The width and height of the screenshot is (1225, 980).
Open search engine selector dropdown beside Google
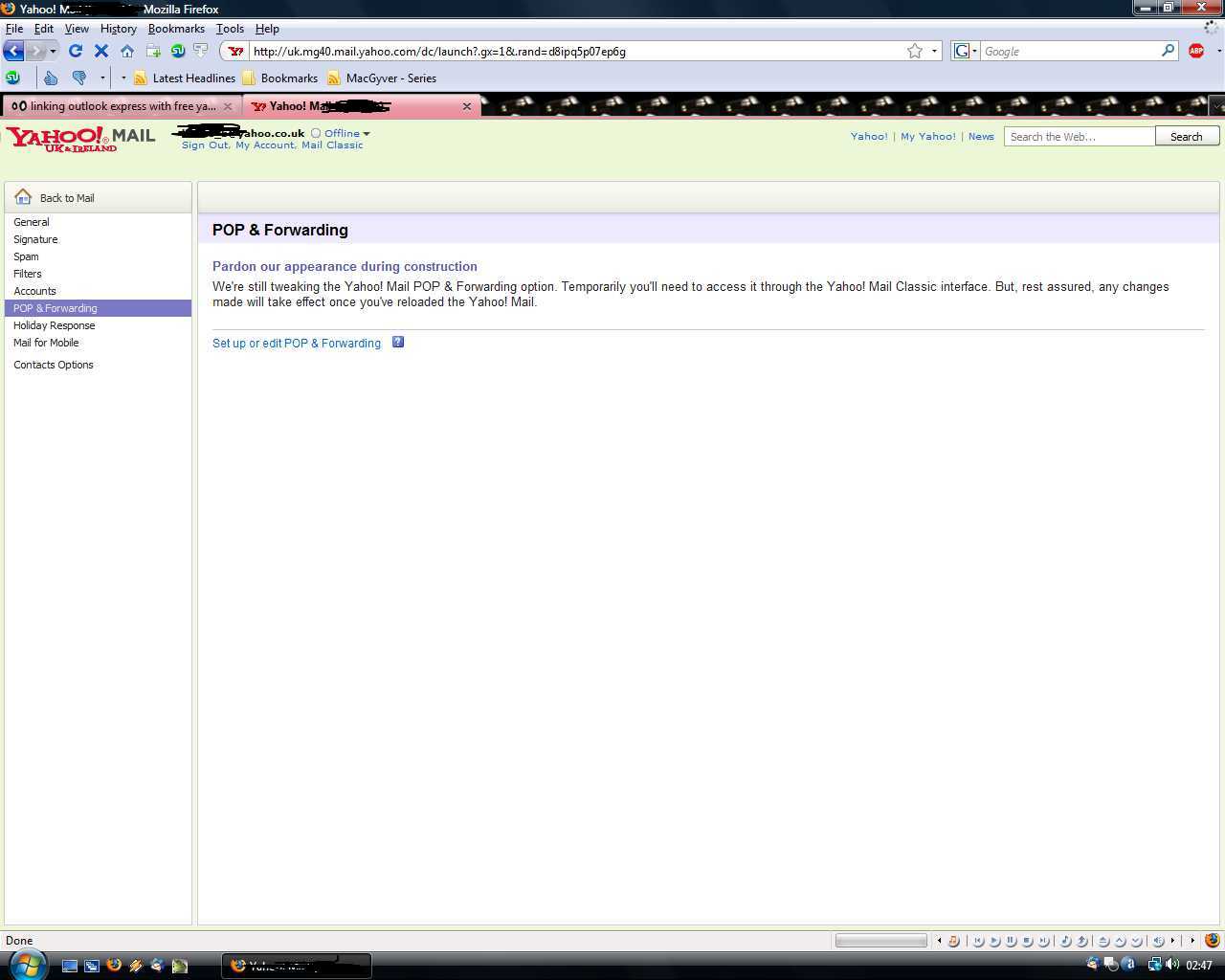[x=974, y=51]
